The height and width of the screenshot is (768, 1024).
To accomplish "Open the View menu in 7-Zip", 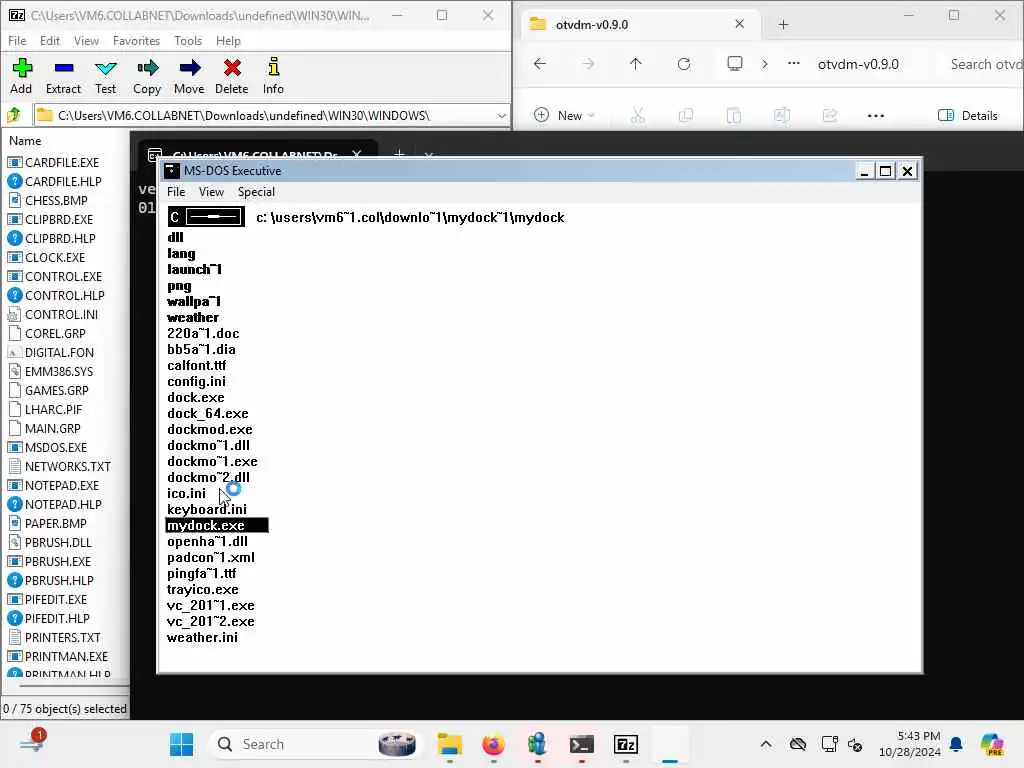I will tap(86, 40).
